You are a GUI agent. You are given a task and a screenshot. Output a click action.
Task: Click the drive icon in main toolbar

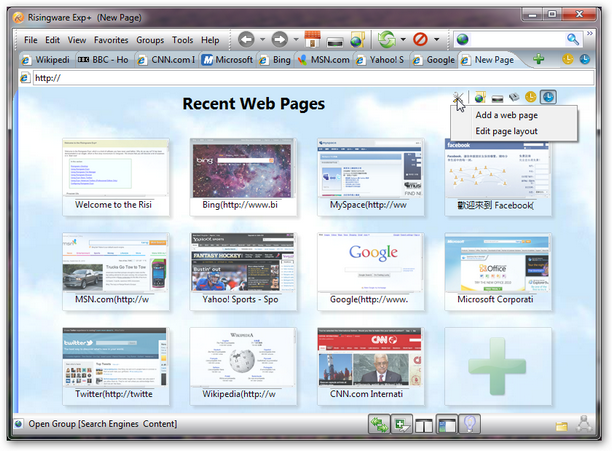pyautogui.click(x=334, y=41)
